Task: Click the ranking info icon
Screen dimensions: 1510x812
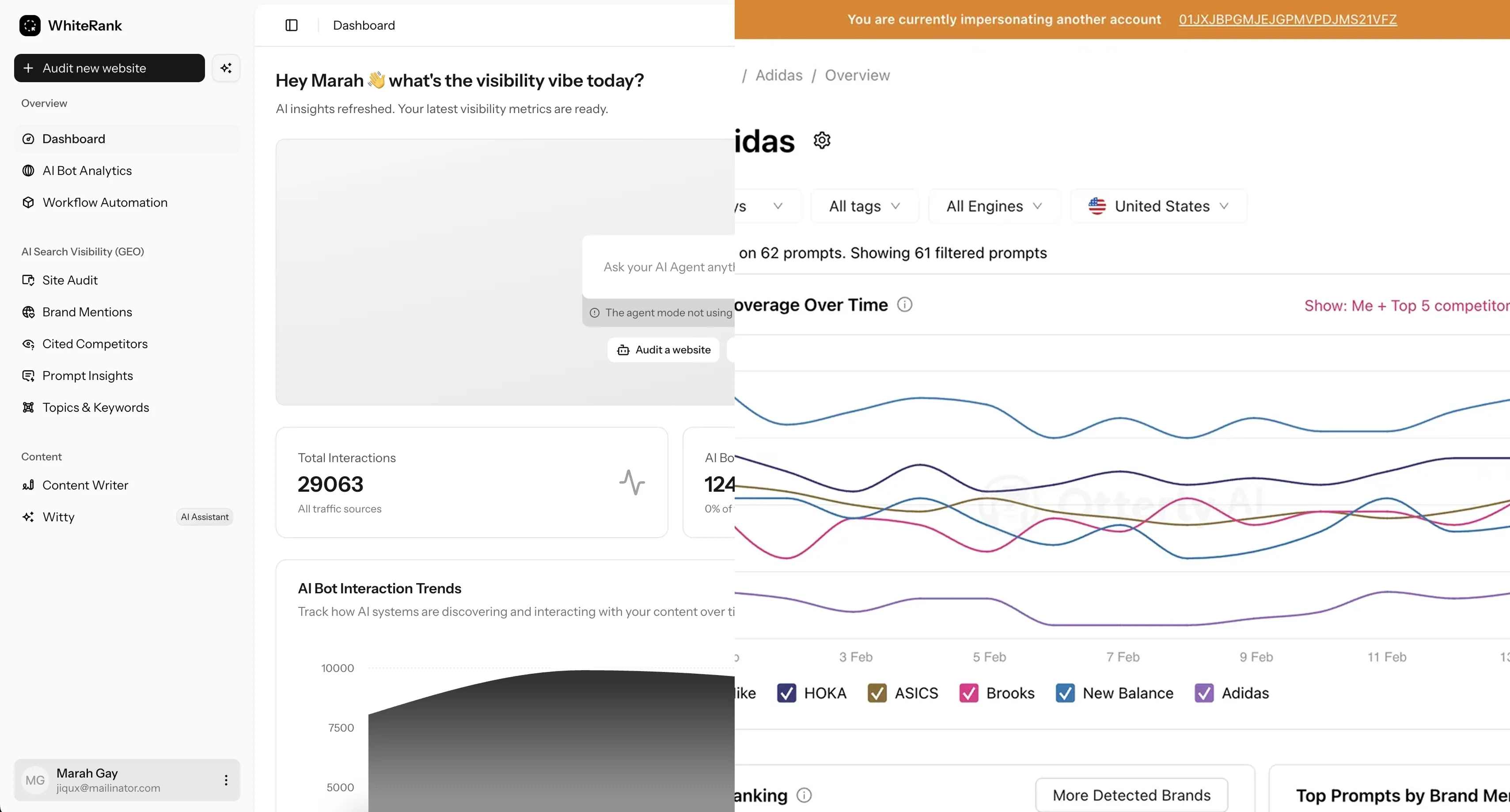Action: point(804,795)
